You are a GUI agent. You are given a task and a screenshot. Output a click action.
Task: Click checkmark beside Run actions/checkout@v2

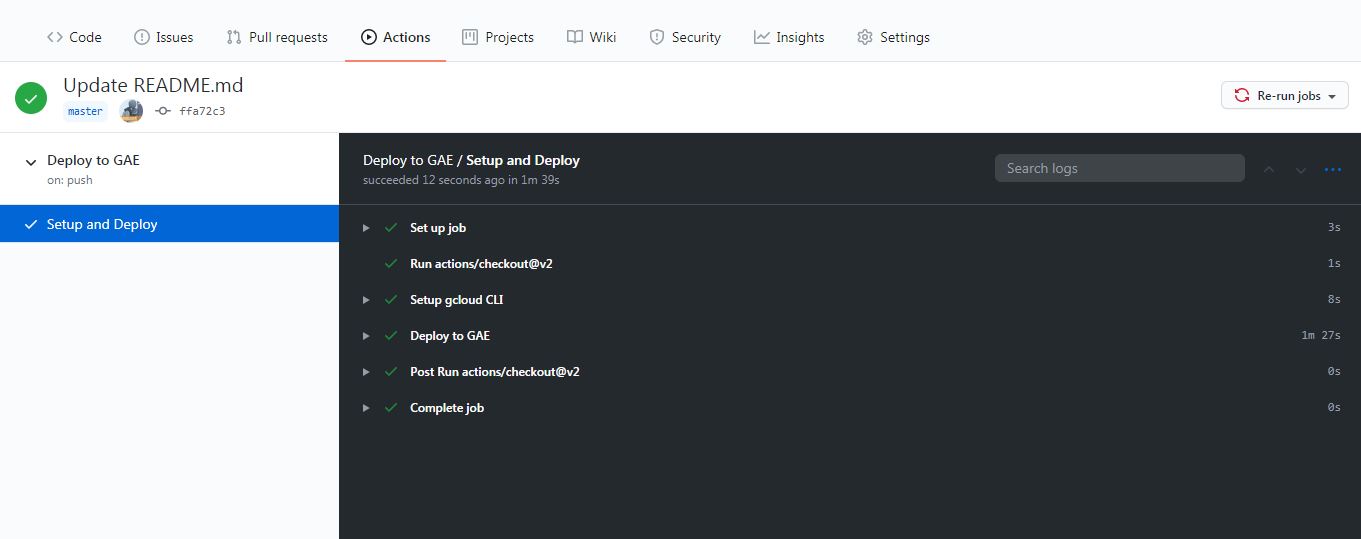pos(391,264)
